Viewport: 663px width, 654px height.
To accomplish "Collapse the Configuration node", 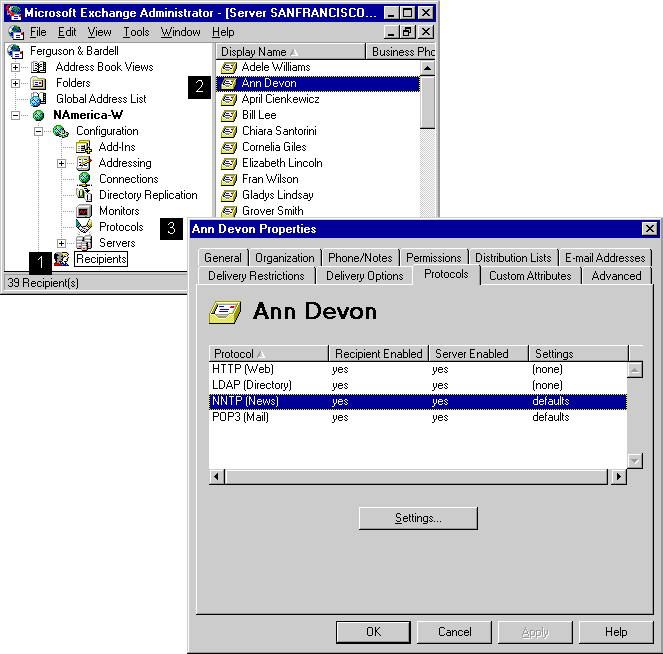I will 38,131.
